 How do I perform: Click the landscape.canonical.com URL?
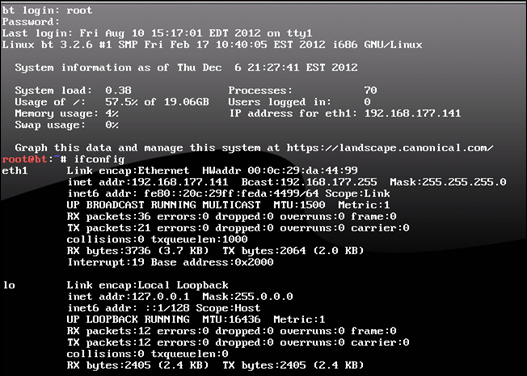pos(390,148)
